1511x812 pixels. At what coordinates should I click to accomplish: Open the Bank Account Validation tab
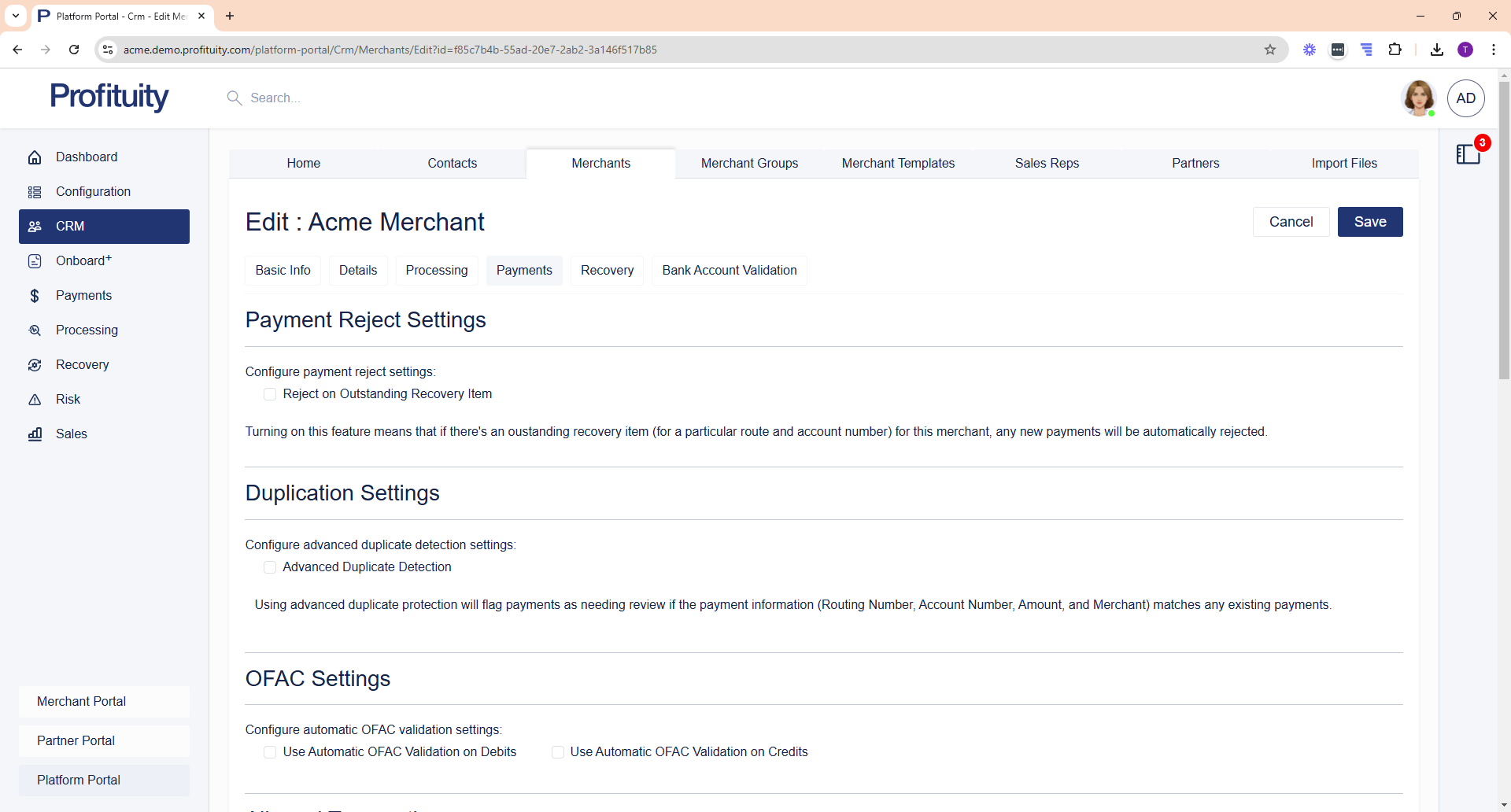(729, 271)
